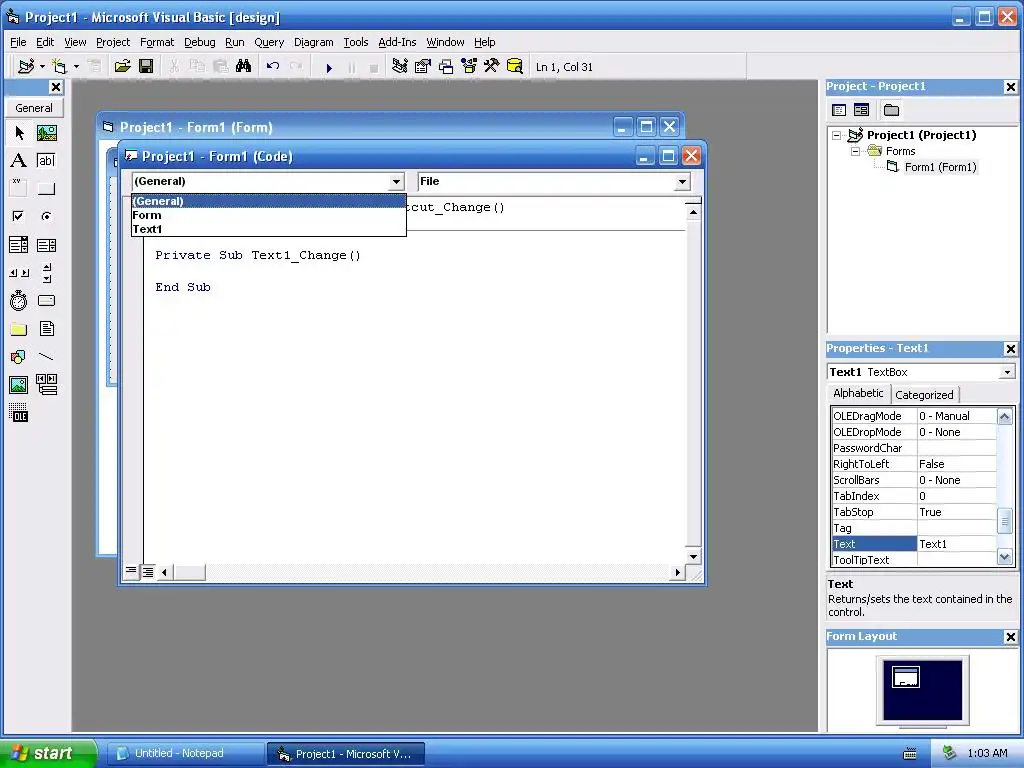Select the Image control tool

coord(19,385)
